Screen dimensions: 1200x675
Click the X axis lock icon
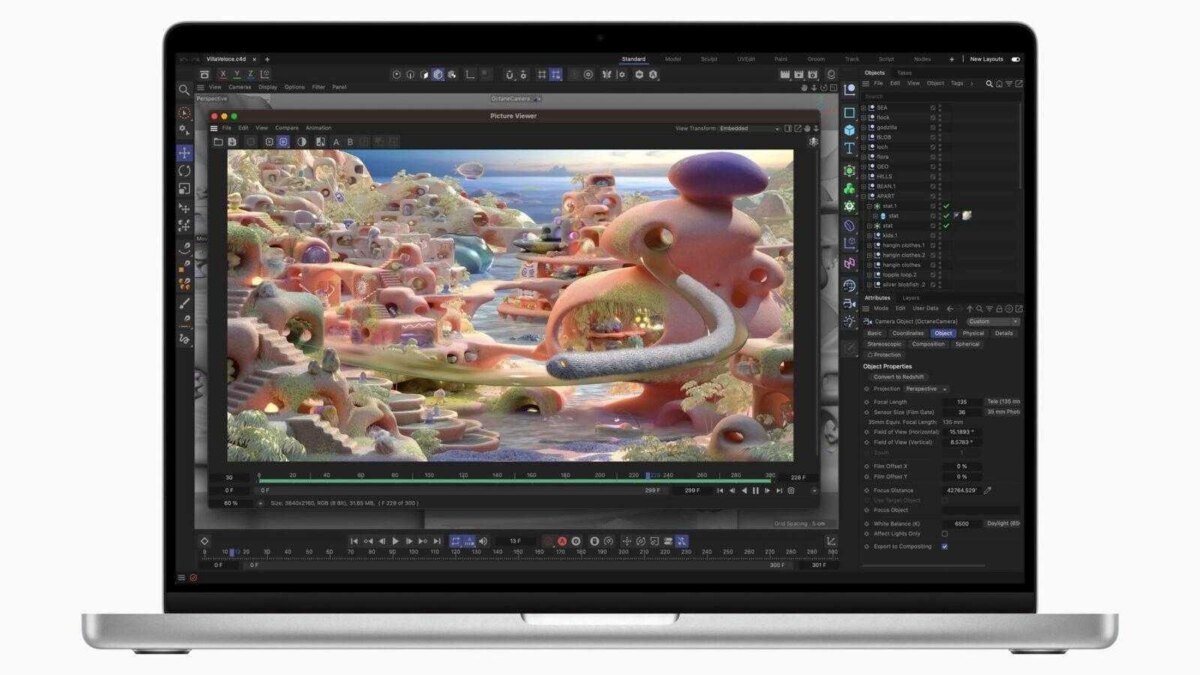[x=222, y=74]
